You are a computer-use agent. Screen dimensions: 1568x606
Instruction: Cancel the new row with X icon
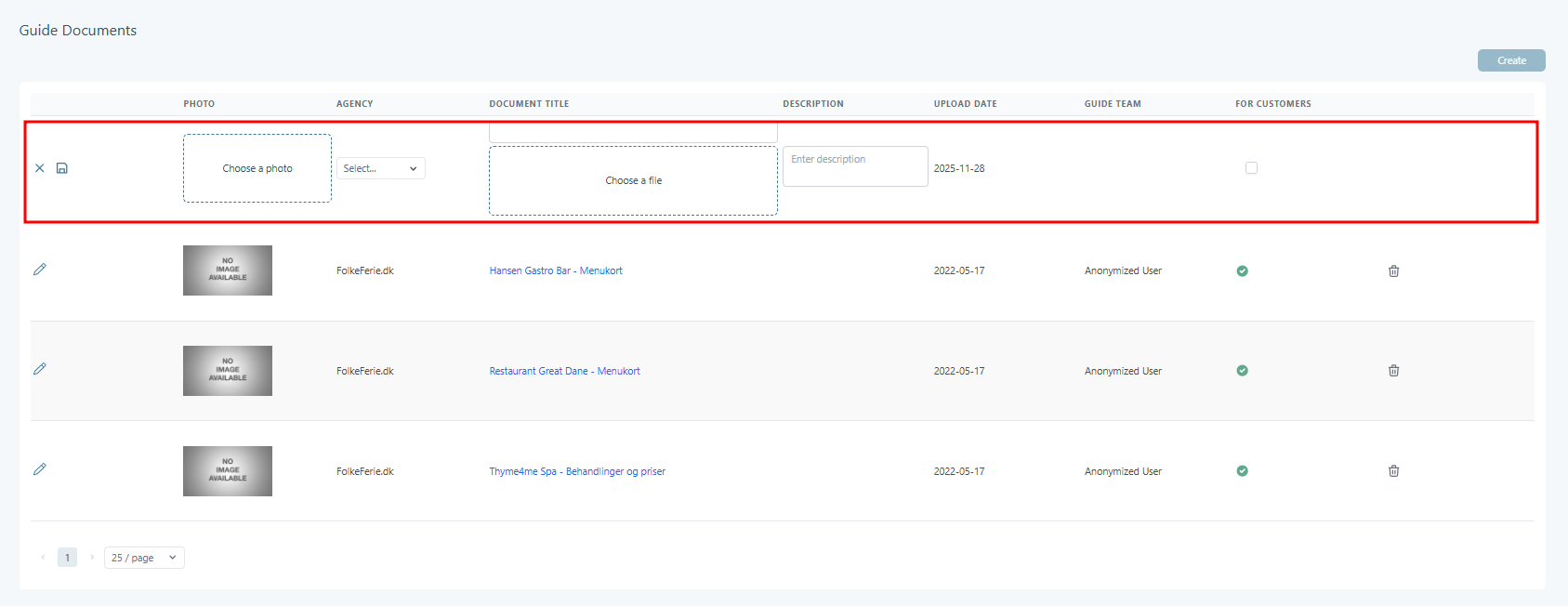pos(40,168)
